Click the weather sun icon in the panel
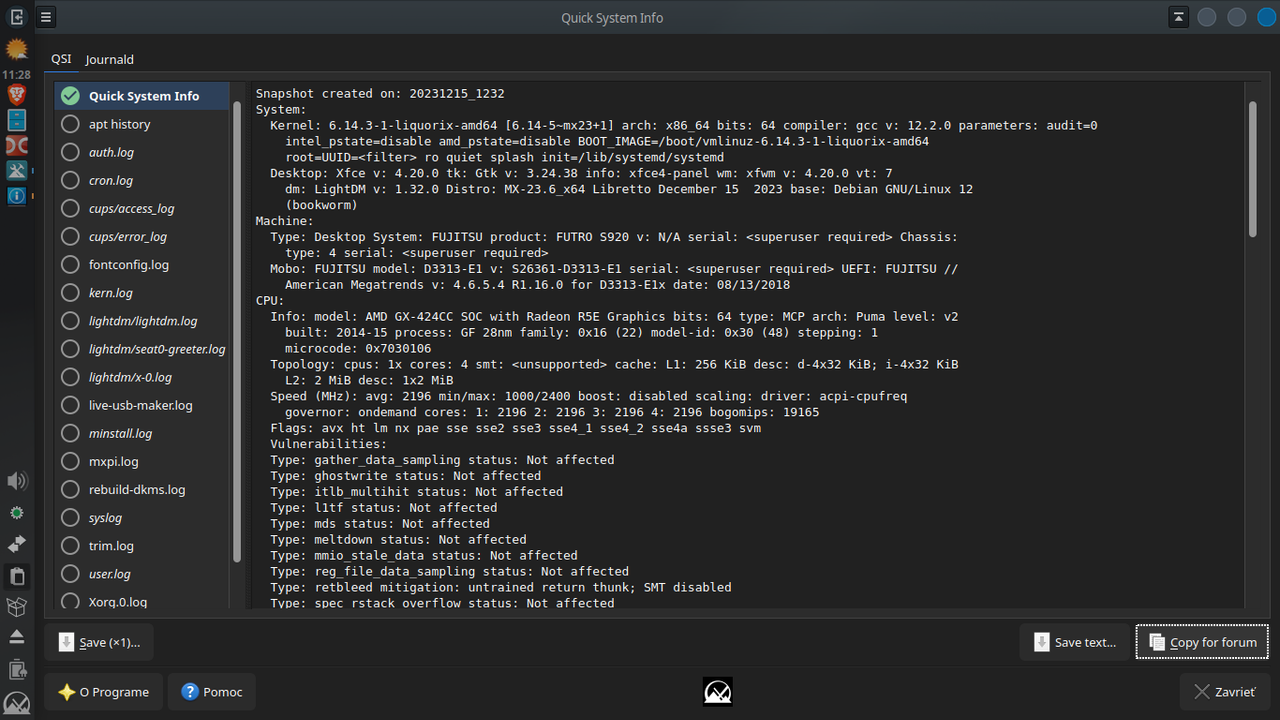This screenshot has height=720, width=1280. click(x=16, y=49)
